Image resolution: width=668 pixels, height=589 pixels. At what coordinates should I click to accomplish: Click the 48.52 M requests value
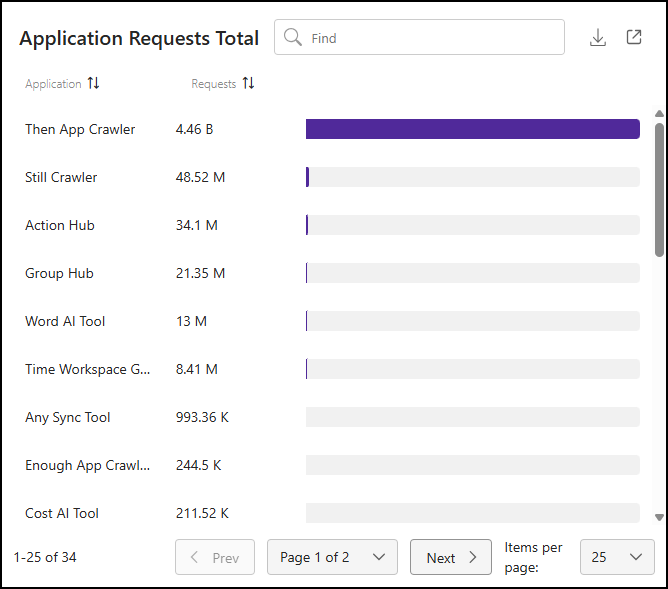(200, 177)
